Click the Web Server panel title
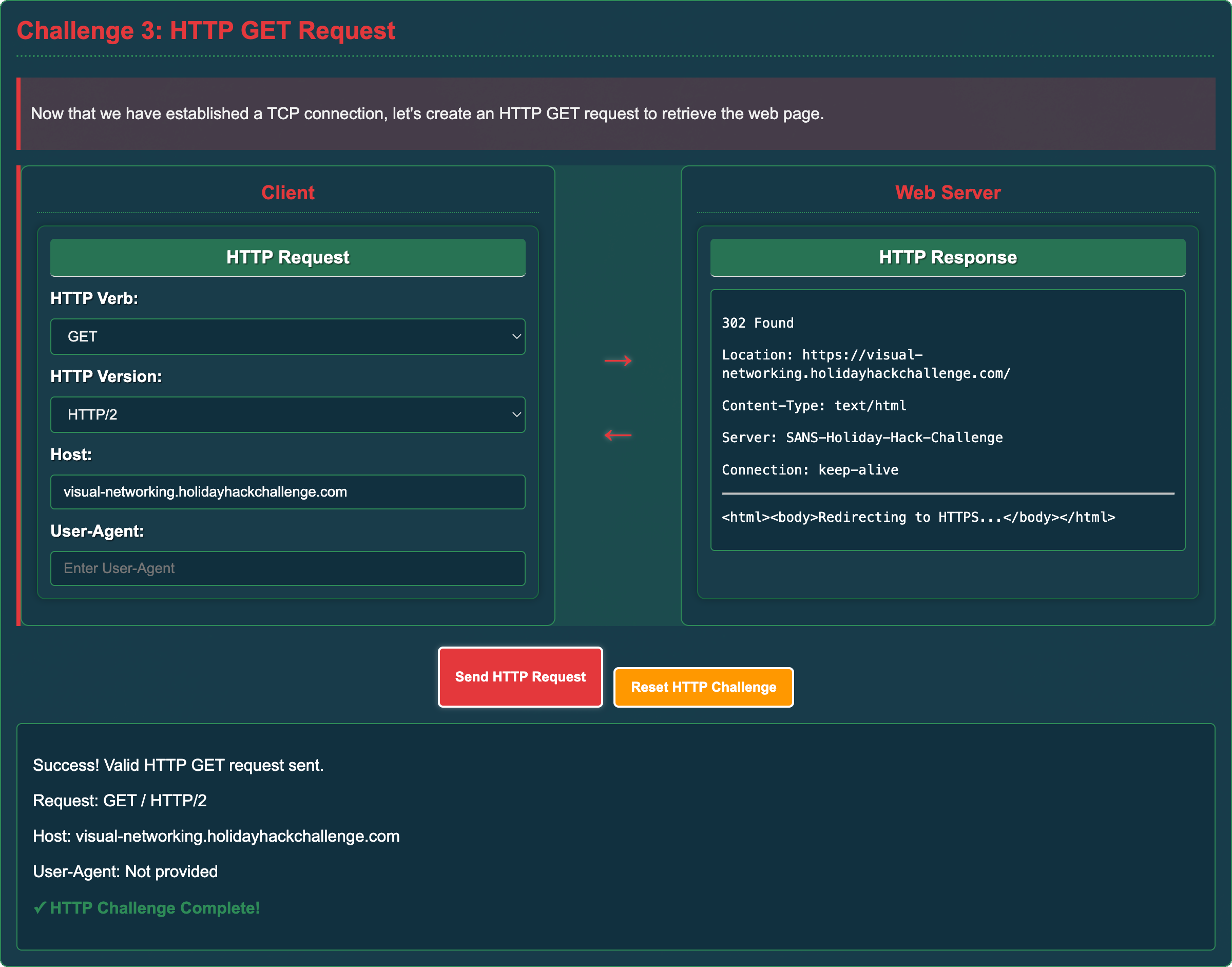This screenshot has height=967, width=1232. point(947,193)
